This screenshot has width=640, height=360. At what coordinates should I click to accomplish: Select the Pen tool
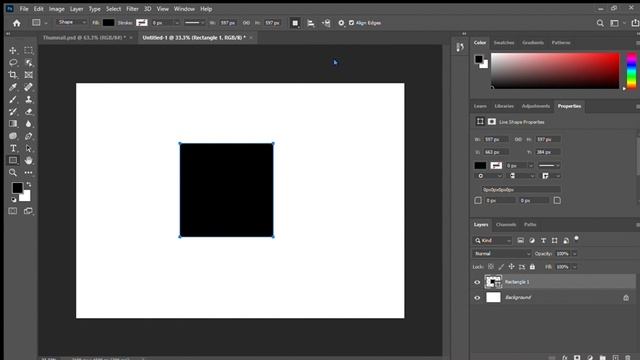click(28, 136)
